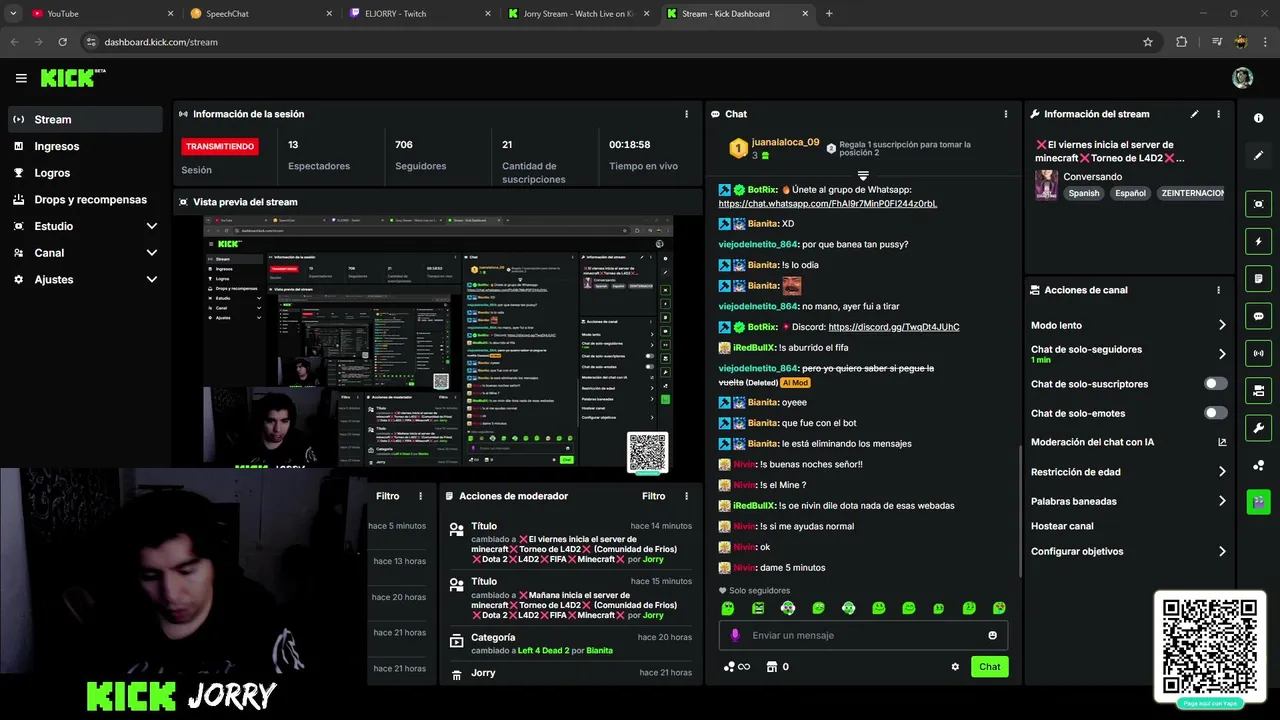Open Información de la sesión options menu

[686, 114]
